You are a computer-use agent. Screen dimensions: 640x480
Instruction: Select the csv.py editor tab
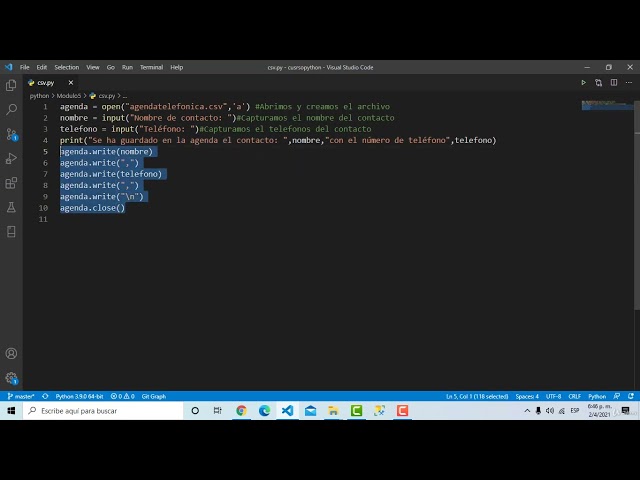tap(51, 82)
